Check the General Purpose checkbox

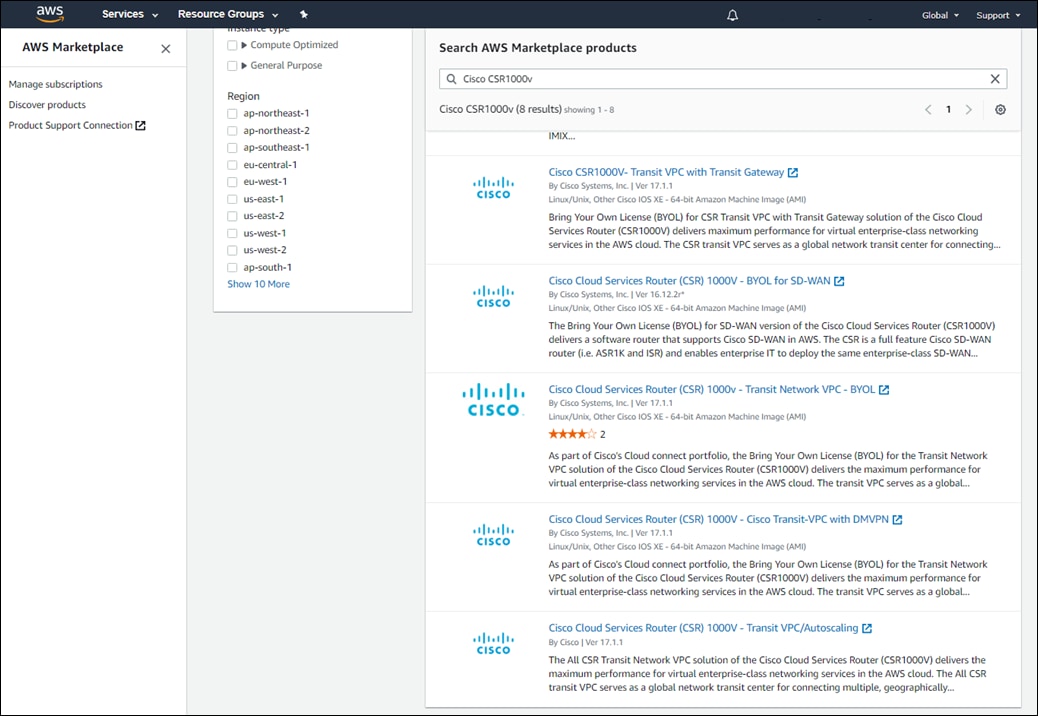click(232, 66)
